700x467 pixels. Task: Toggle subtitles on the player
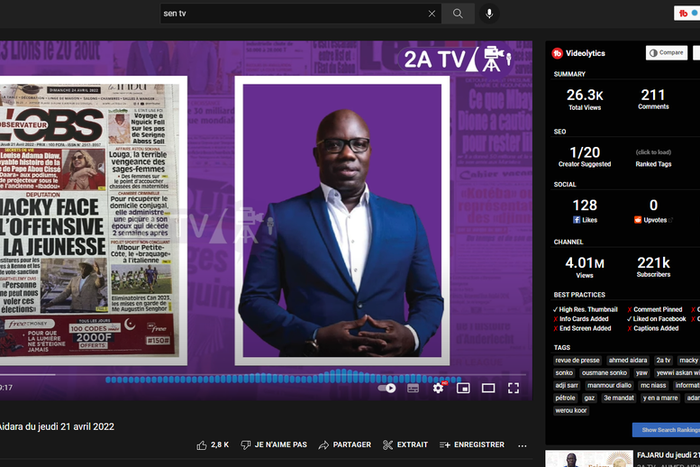coord(413,388)
